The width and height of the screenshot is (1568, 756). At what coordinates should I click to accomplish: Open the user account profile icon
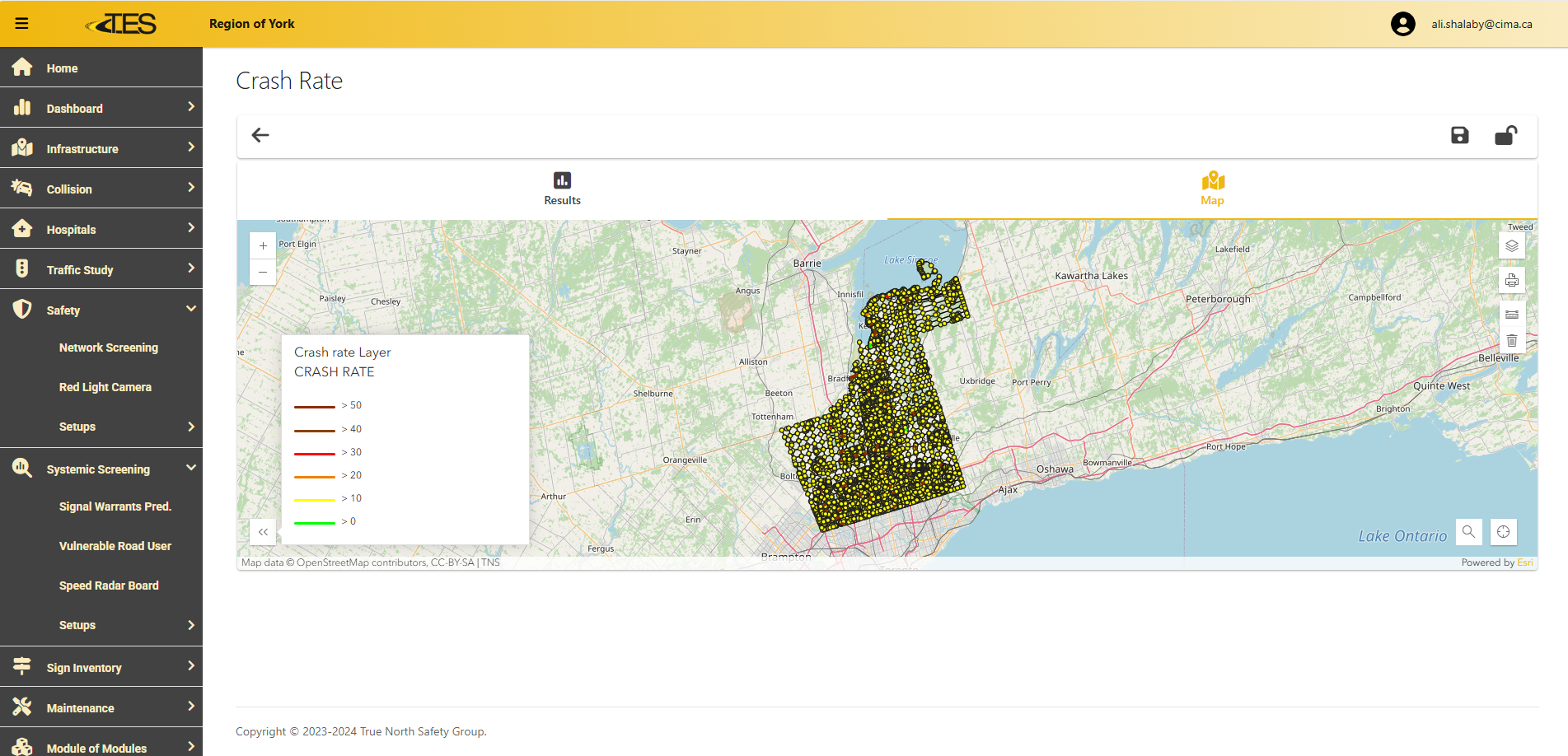click(x=1402, y=24)
